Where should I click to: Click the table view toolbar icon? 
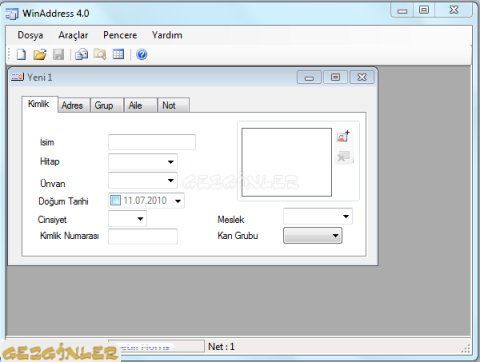coord(118,54)
